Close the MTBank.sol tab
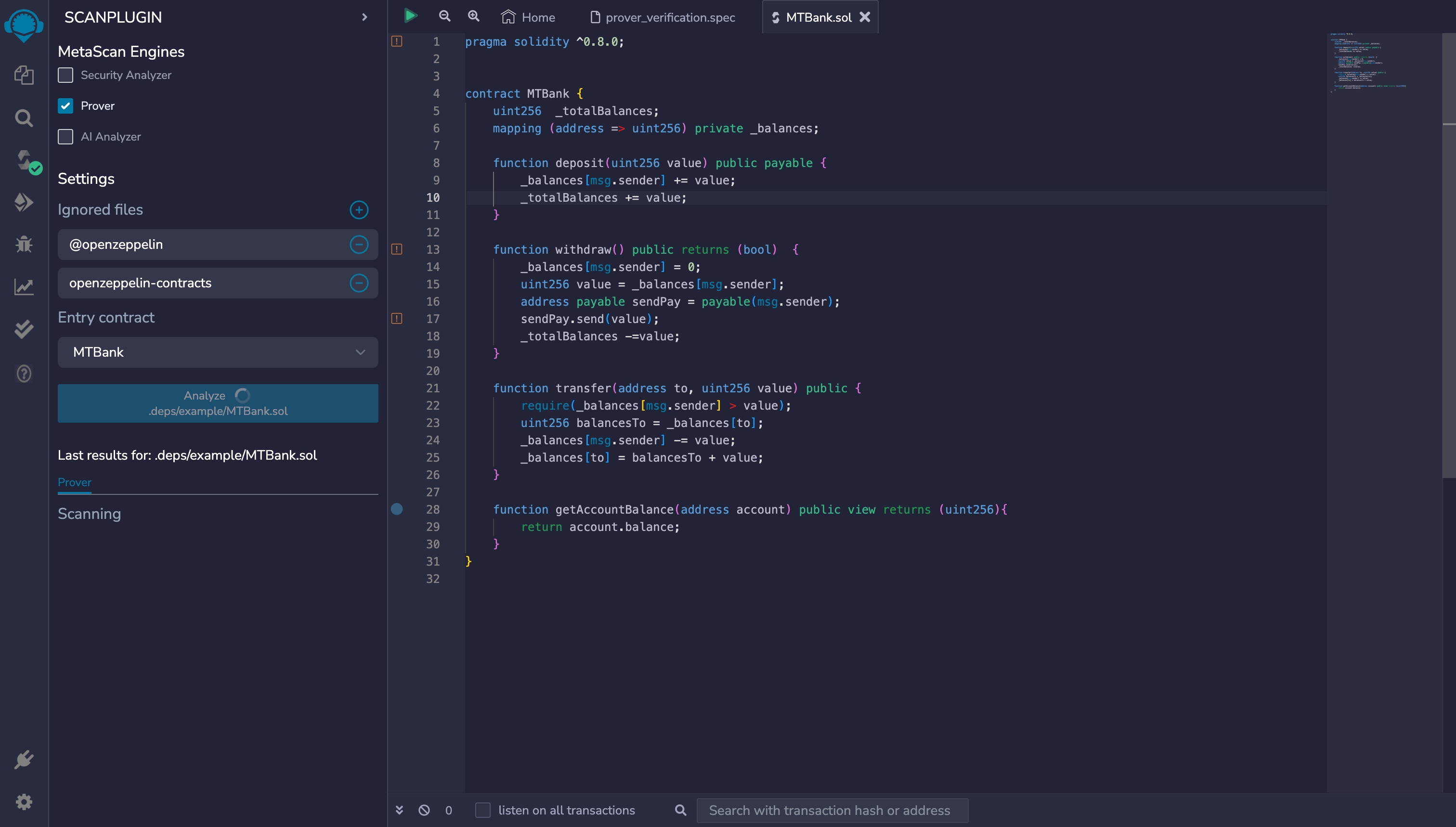This screenshot has width=1456, height=827. tap(865, 17)
